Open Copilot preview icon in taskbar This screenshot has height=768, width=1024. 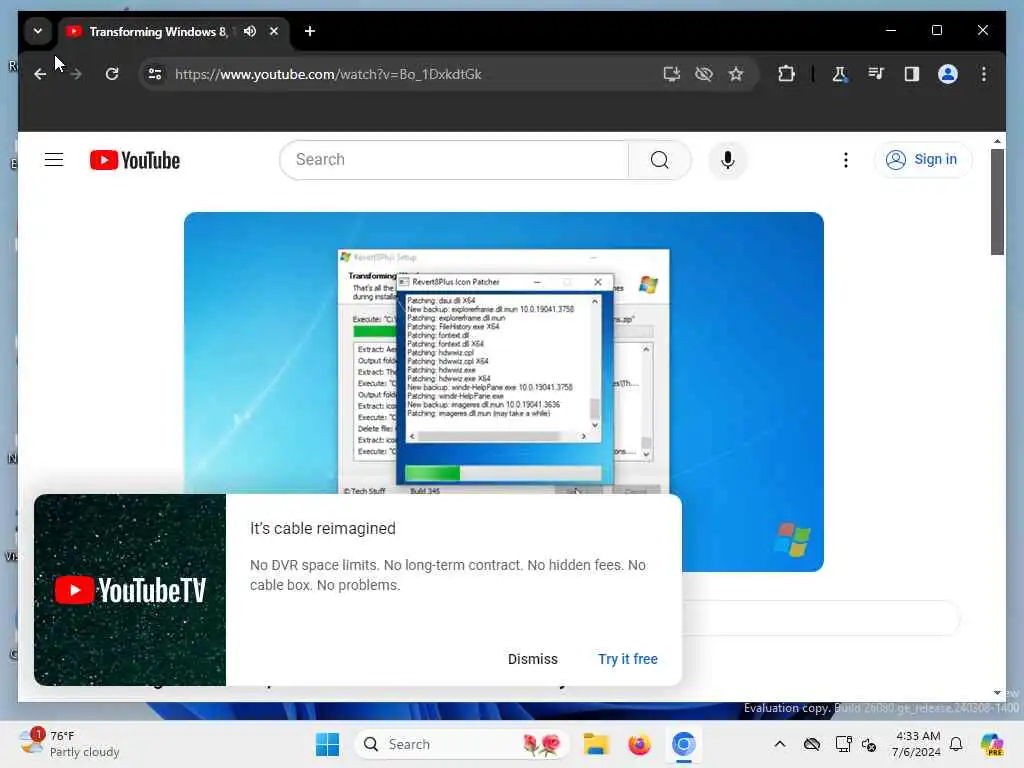(x=992, y=744)
